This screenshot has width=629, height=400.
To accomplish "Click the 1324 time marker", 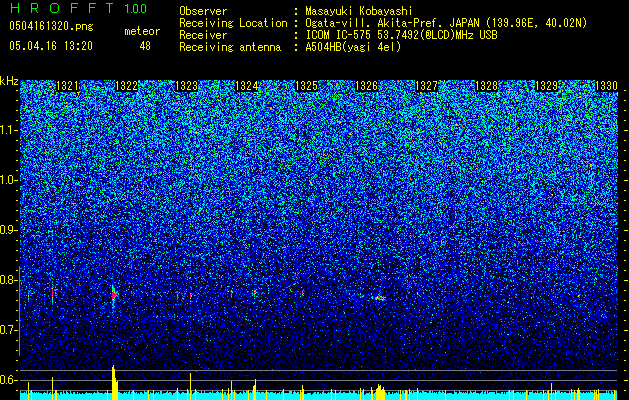I will pos(246,86).
